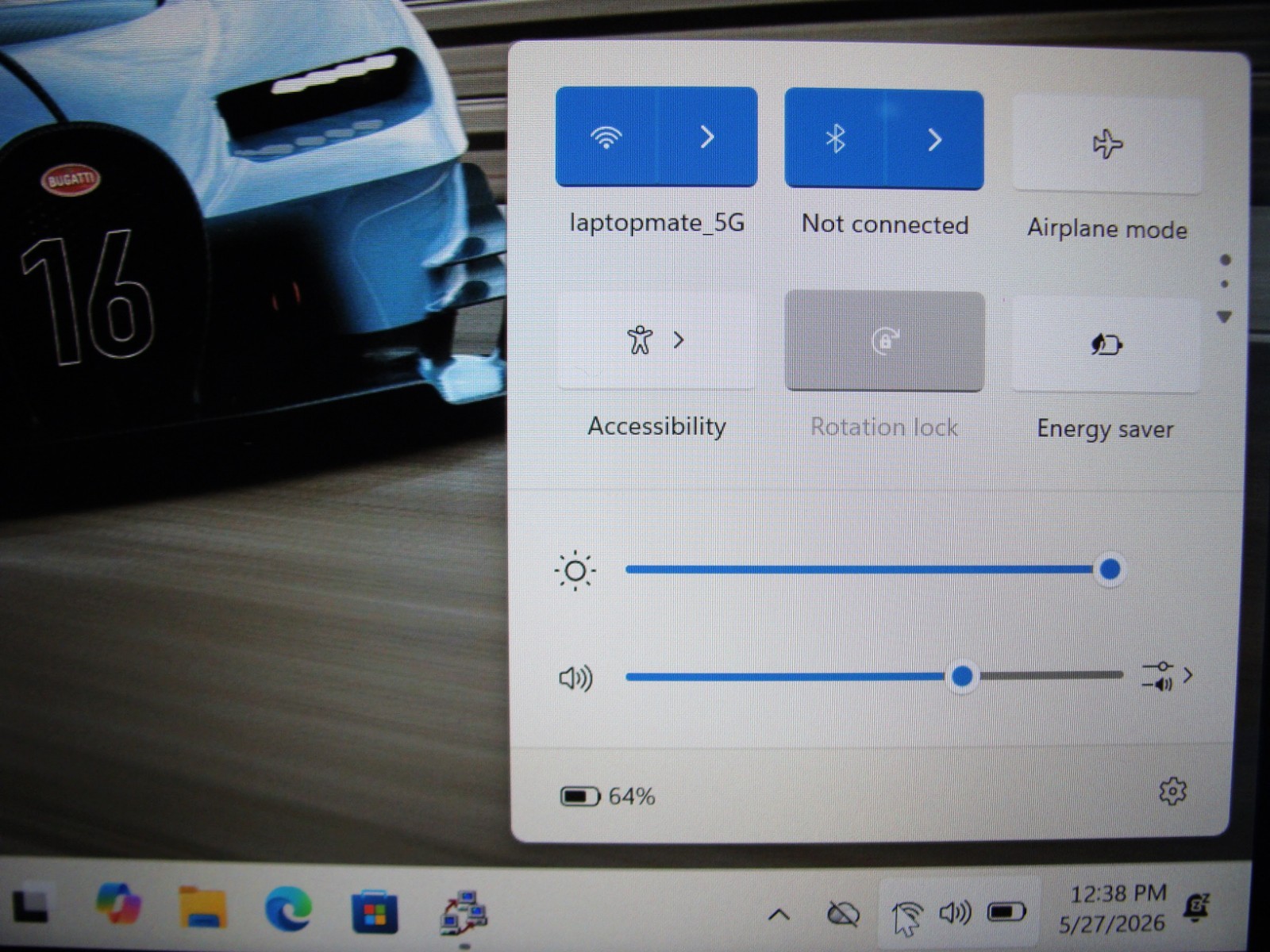Click the speaker icon in system tray
Screen dimensions: 1270x952
tap(955, 913)
